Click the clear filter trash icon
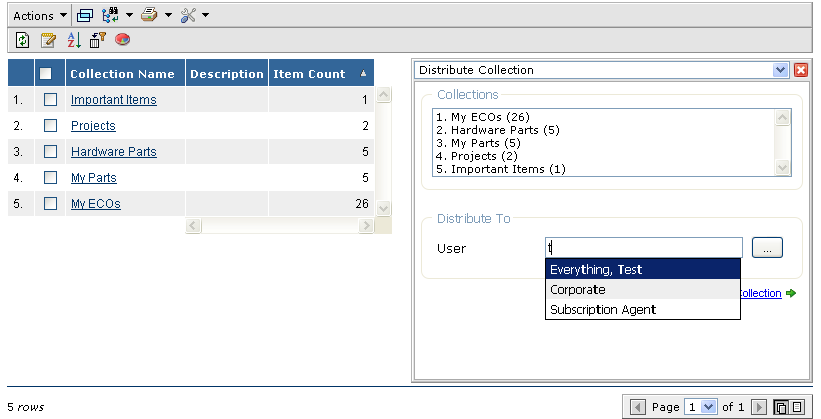 [98, 40]
